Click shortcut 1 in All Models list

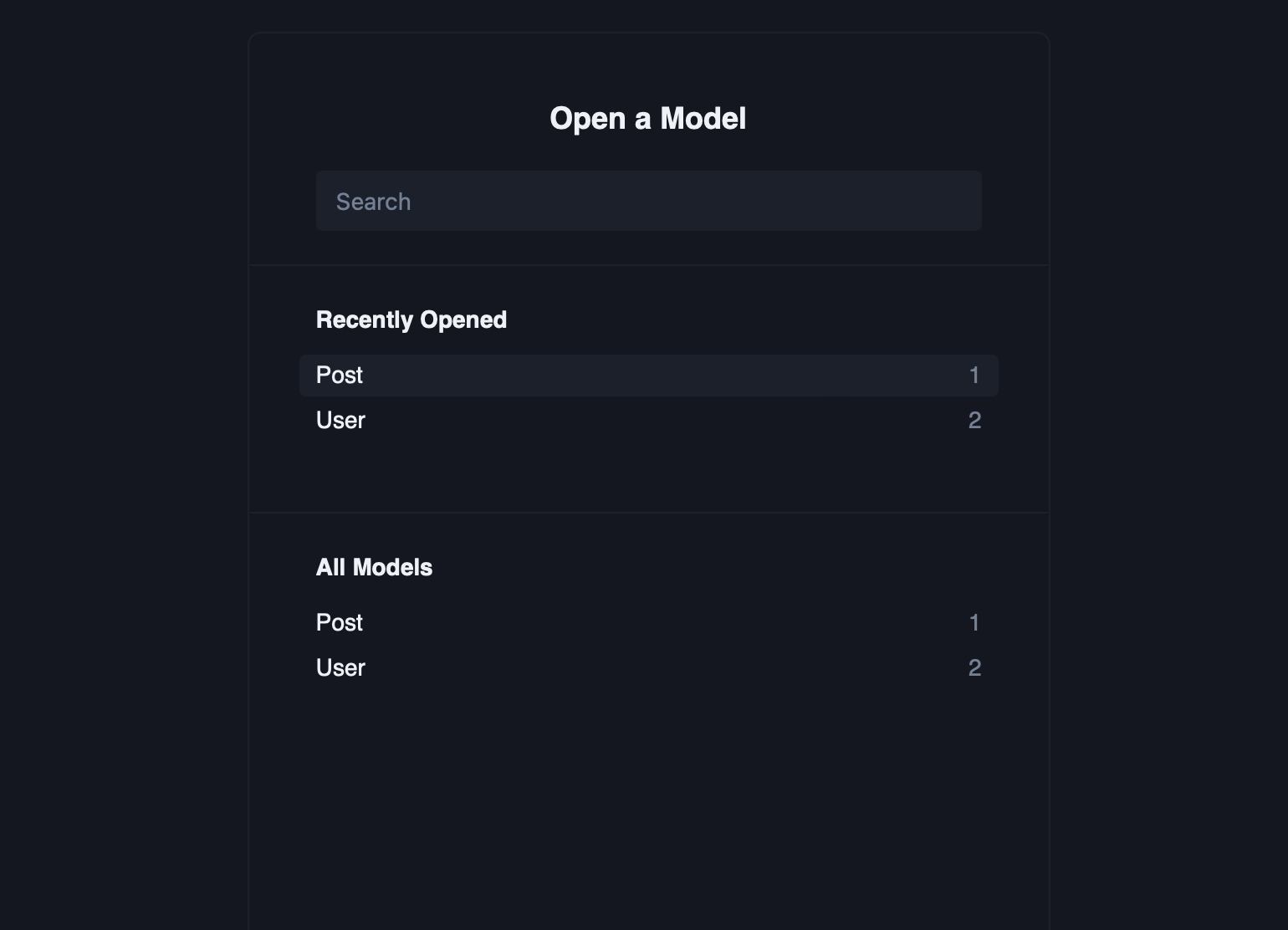click(x=975, y=622)
